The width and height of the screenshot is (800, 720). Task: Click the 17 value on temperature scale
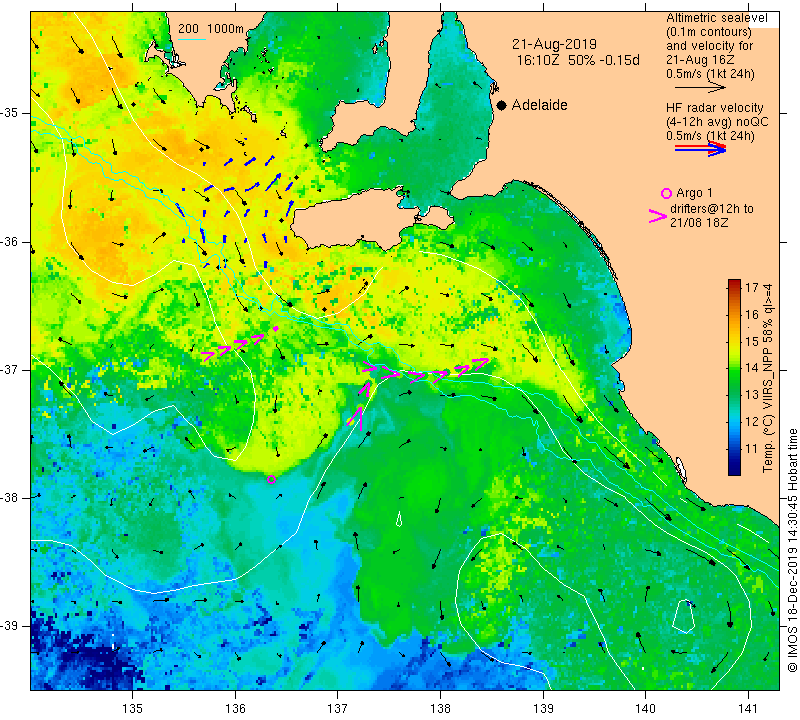[752, 287]
